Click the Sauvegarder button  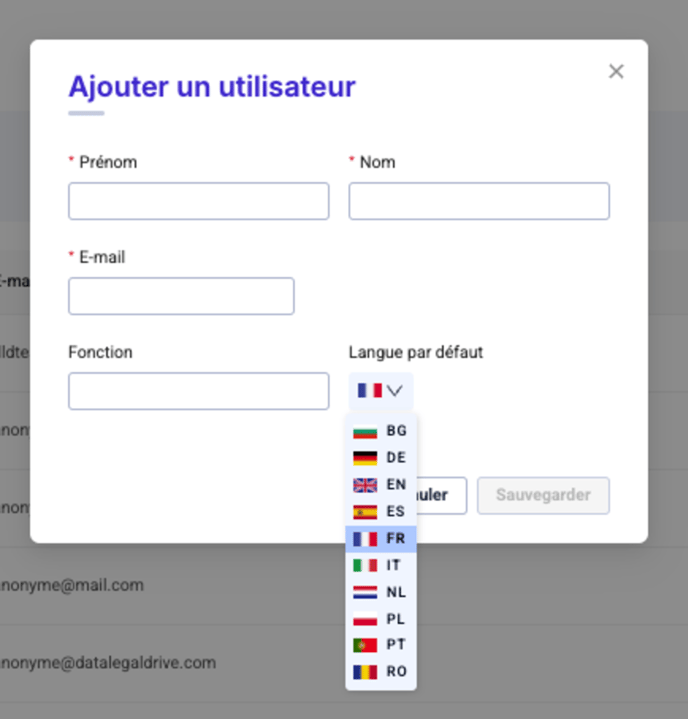click(x=543, y=495)
